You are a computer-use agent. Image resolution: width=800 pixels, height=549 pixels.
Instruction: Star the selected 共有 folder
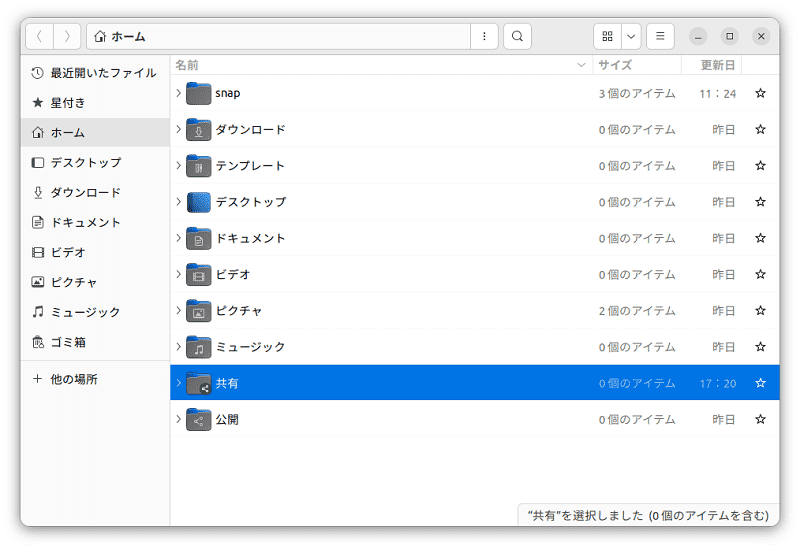(x=760, y=383)
